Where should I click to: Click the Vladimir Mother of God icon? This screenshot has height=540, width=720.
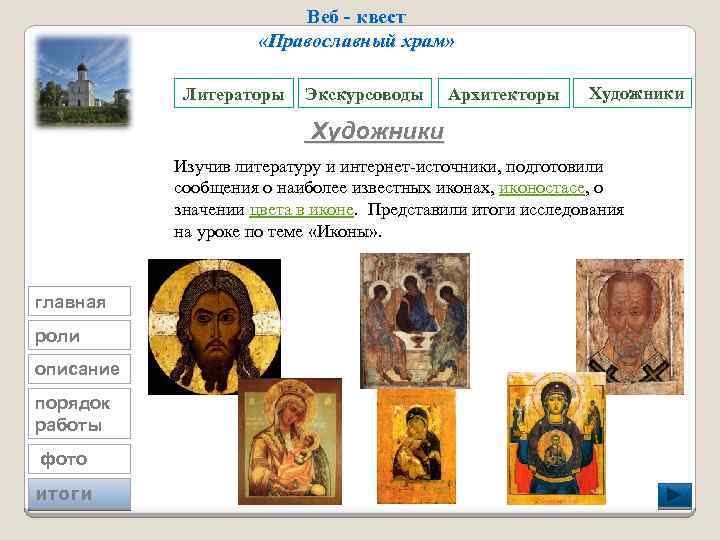click(416, 446)
